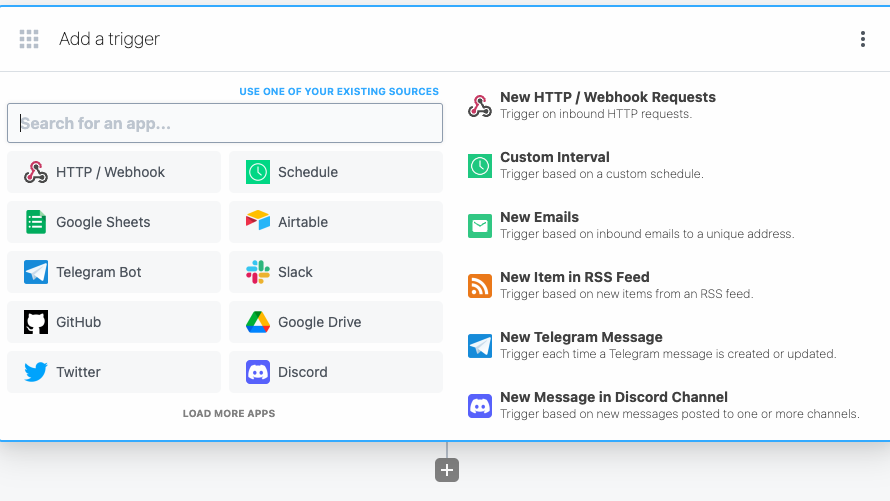The height and width of the screenshot is (501, 890).
Task: Open the three-dot options menu
Action: pos(863,39)
